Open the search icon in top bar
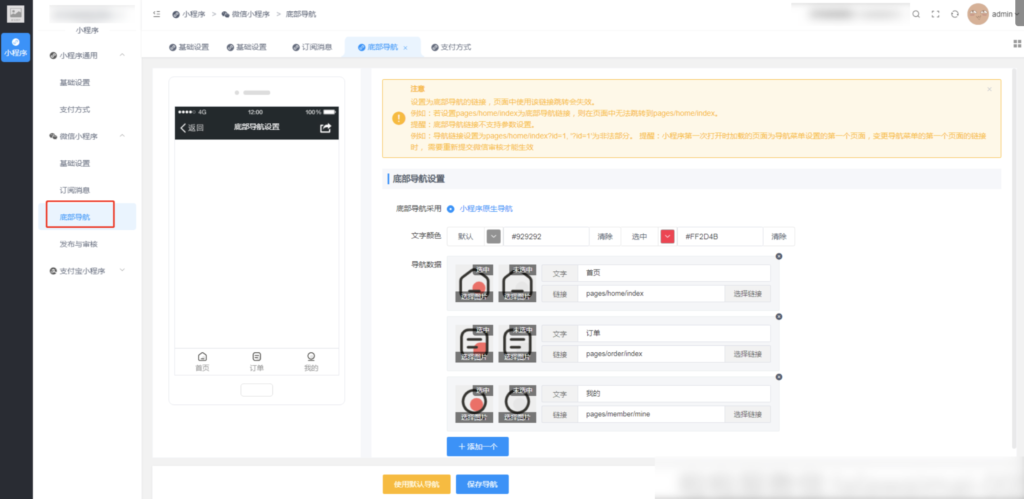Image resolution: width=1024 pixels, height=499 pixels. coord(916,14)
